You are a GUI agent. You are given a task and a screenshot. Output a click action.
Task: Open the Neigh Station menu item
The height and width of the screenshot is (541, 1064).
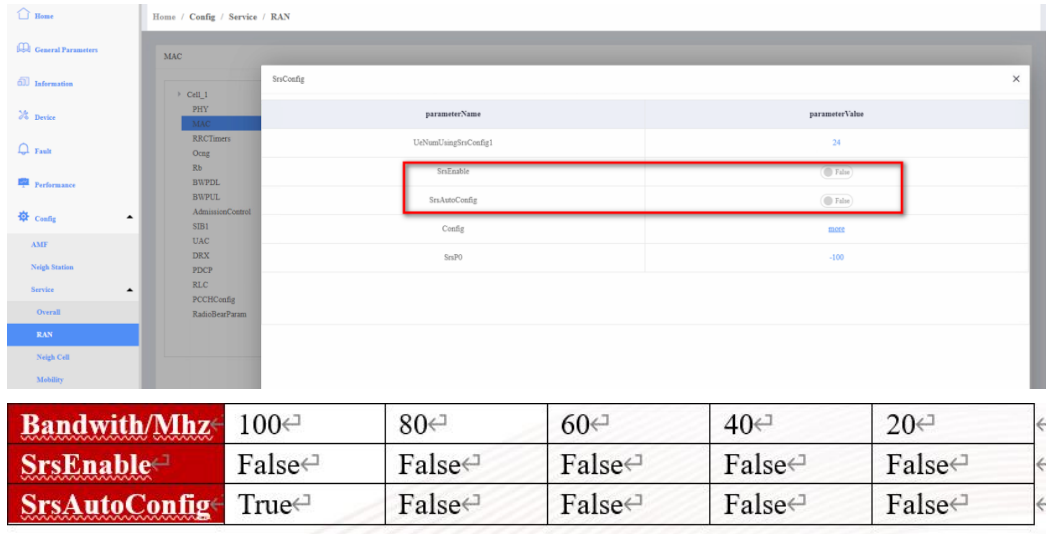pos(52,267)
